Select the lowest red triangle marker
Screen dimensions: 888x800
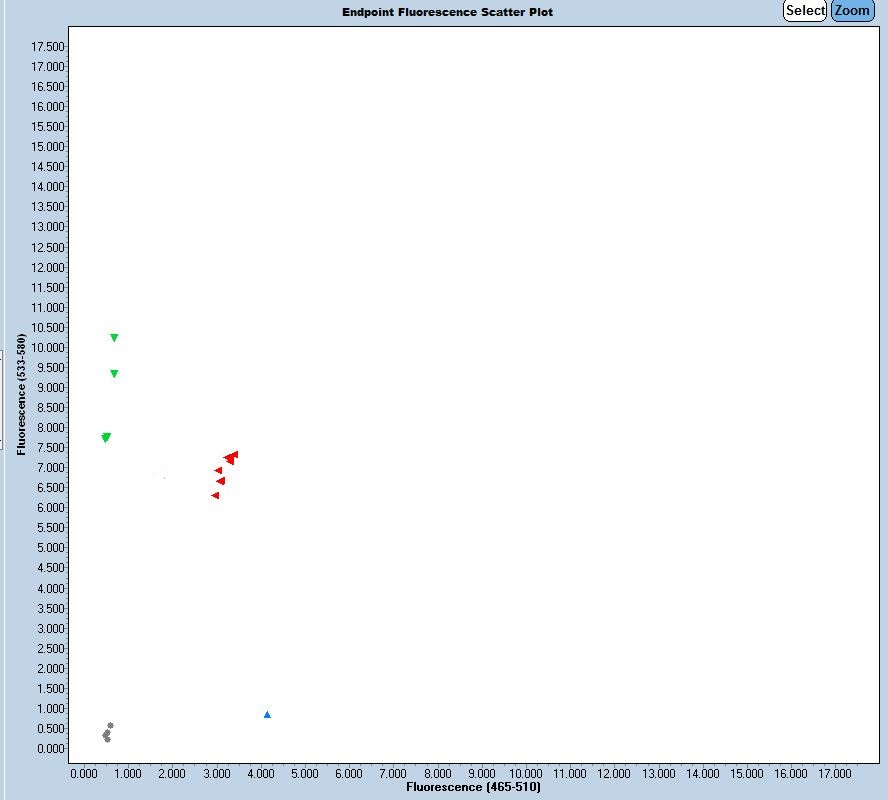[215, 495]
